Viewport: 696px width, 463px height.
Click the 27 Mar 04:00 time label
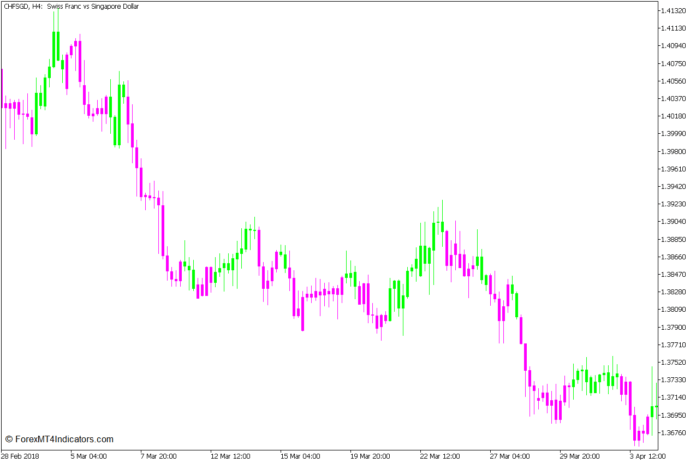(x=507, y=455)
